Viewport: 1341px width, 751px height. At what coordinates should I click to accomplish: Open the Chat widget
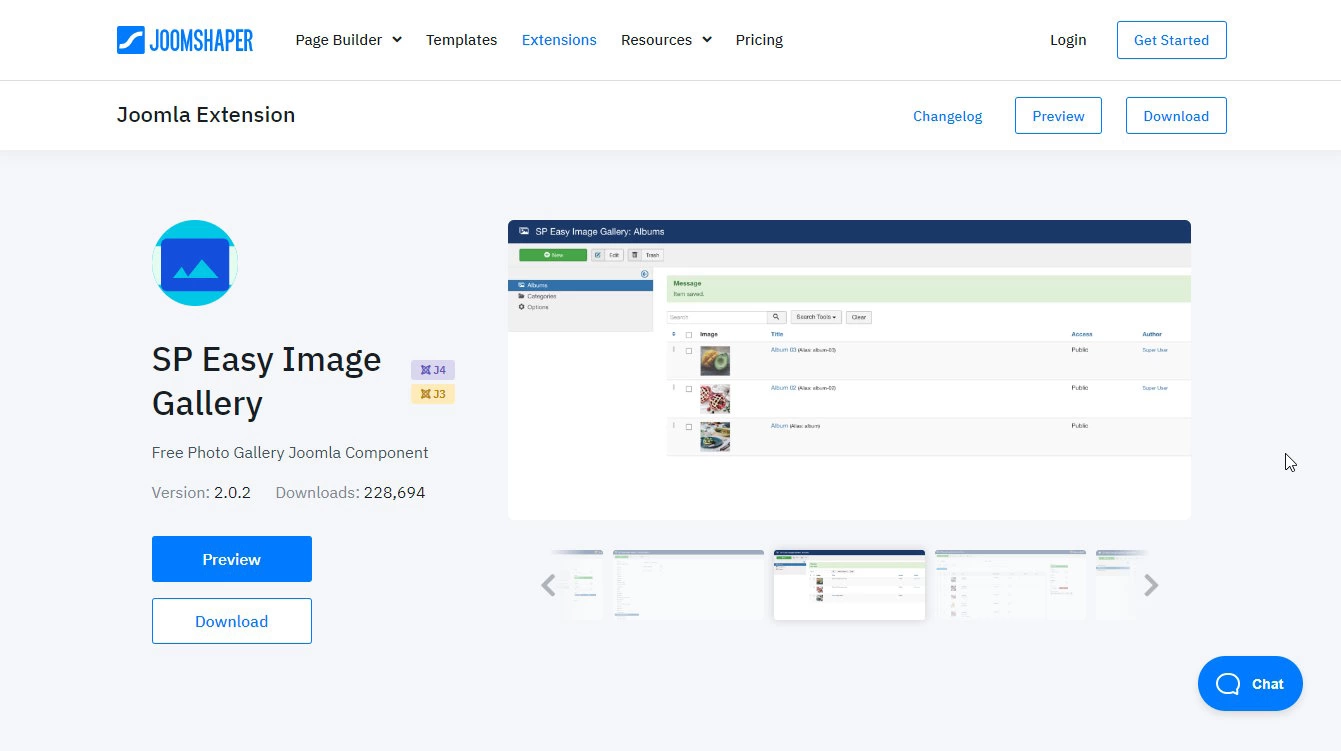(x=1250, y=684)
